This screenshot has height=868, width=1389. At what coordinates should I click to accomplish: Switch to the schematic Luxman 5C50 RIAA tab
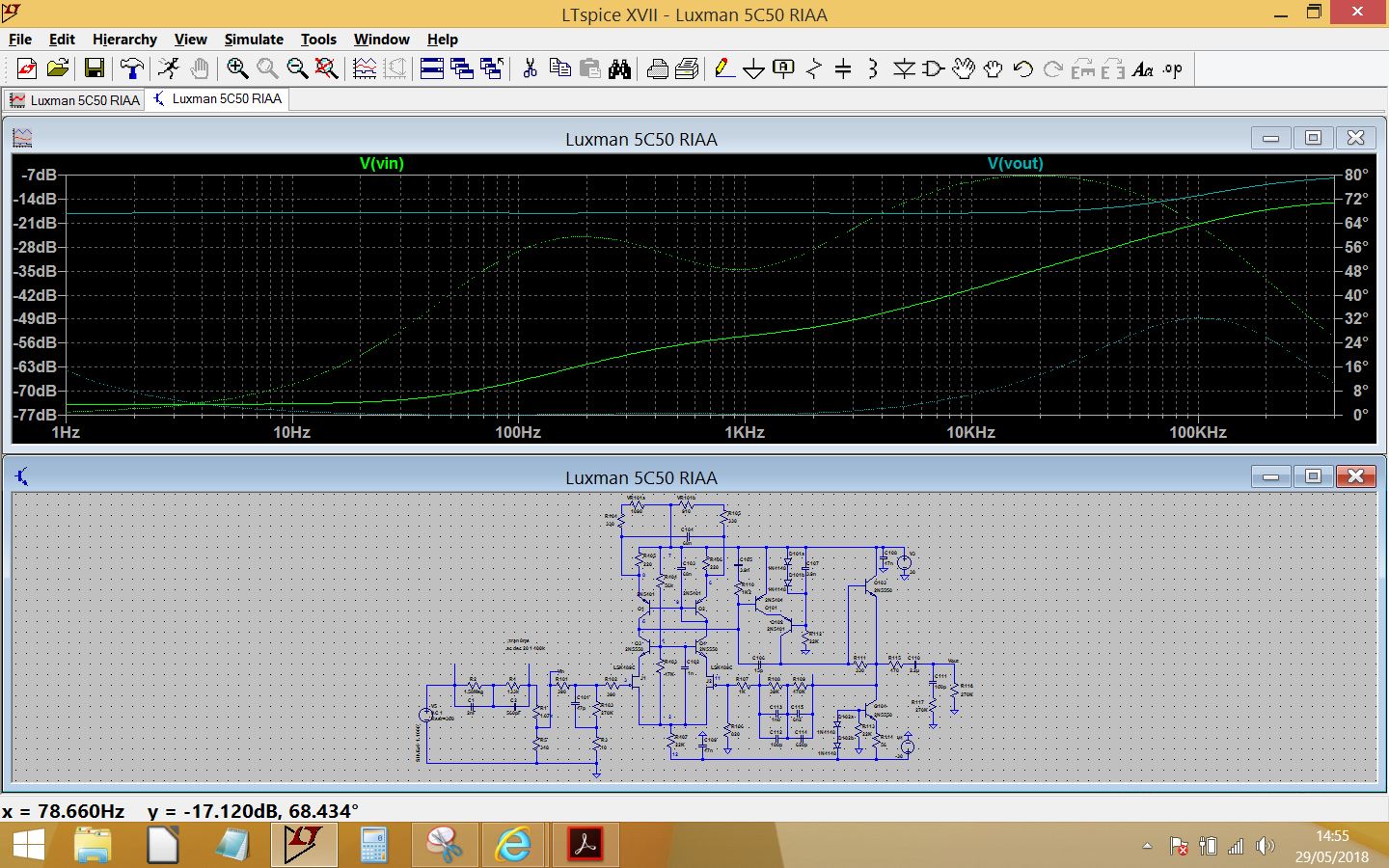(217, 98)
